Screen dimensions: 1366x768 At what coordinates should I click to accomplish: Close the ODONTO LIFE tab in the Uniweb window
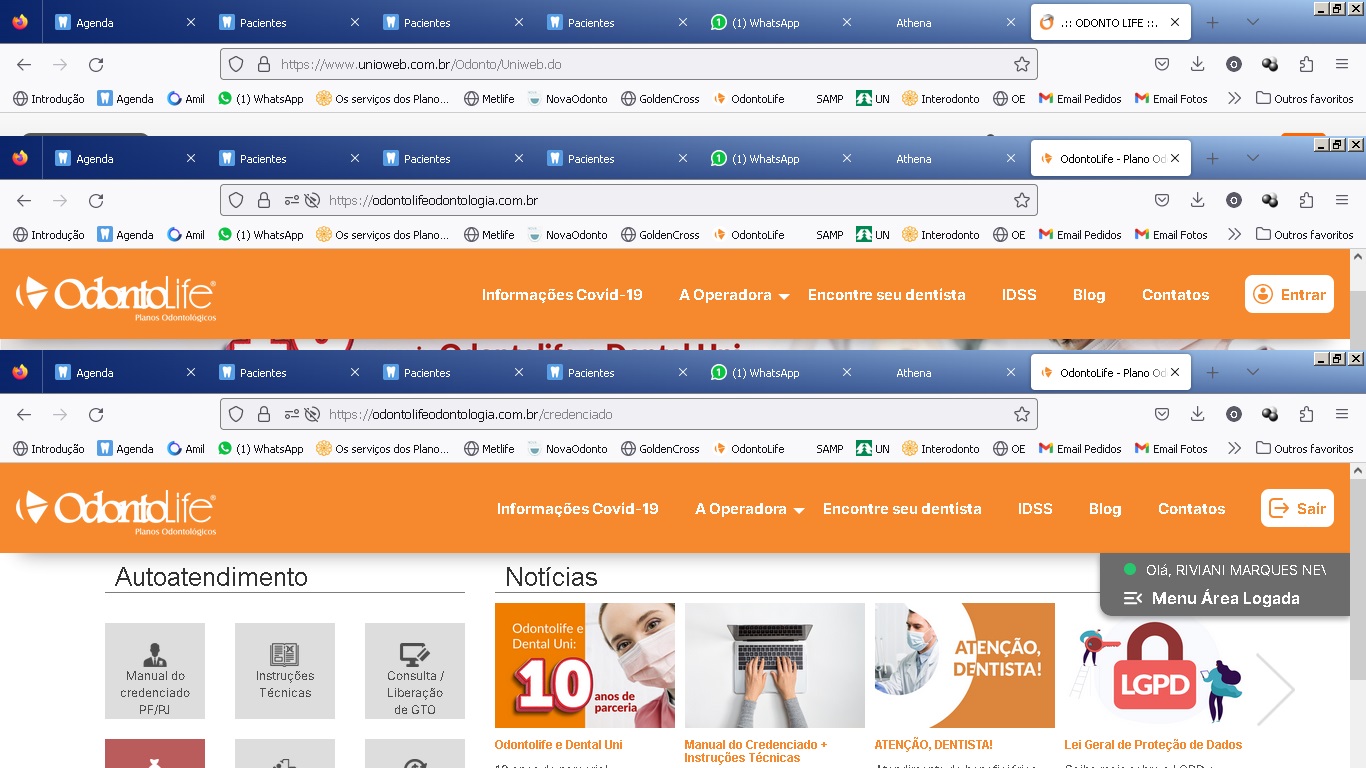tap(1175, 22)
